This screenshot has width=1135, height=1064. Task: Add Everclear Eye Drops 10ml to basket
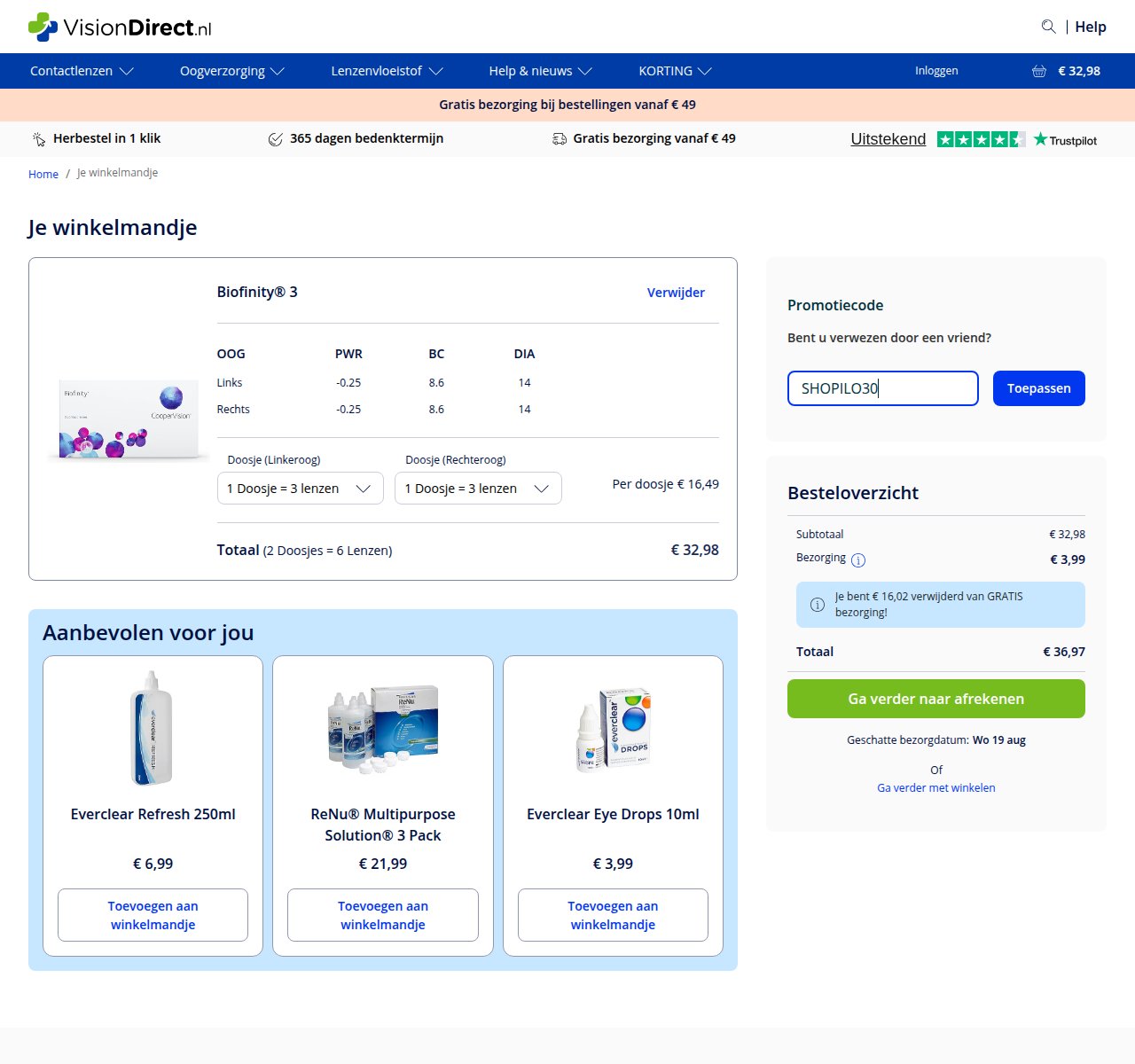pyautogui.click(x=613, y=915)
